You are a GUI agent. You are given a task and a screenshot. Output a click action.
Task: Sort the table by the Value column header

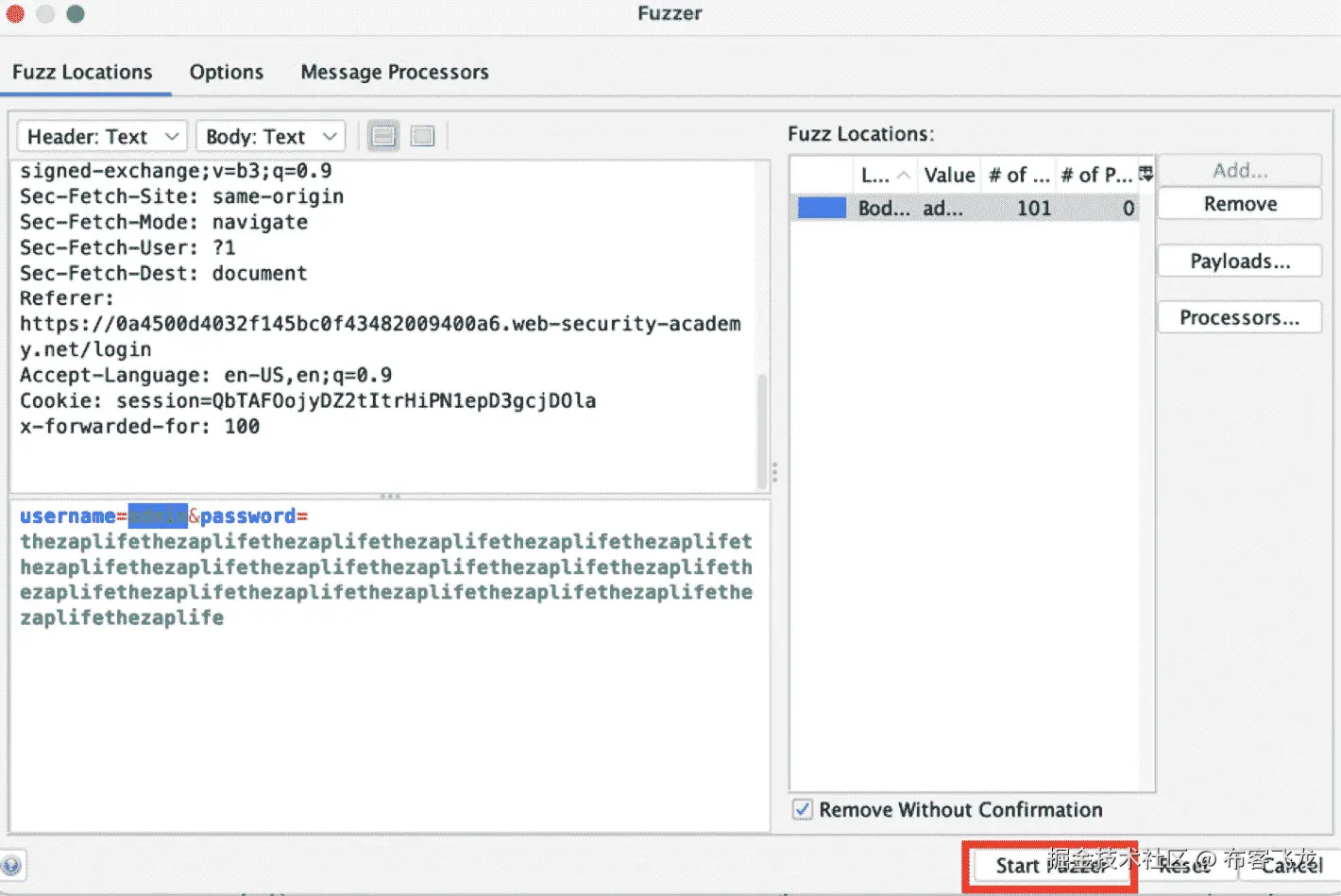[949, 174]
